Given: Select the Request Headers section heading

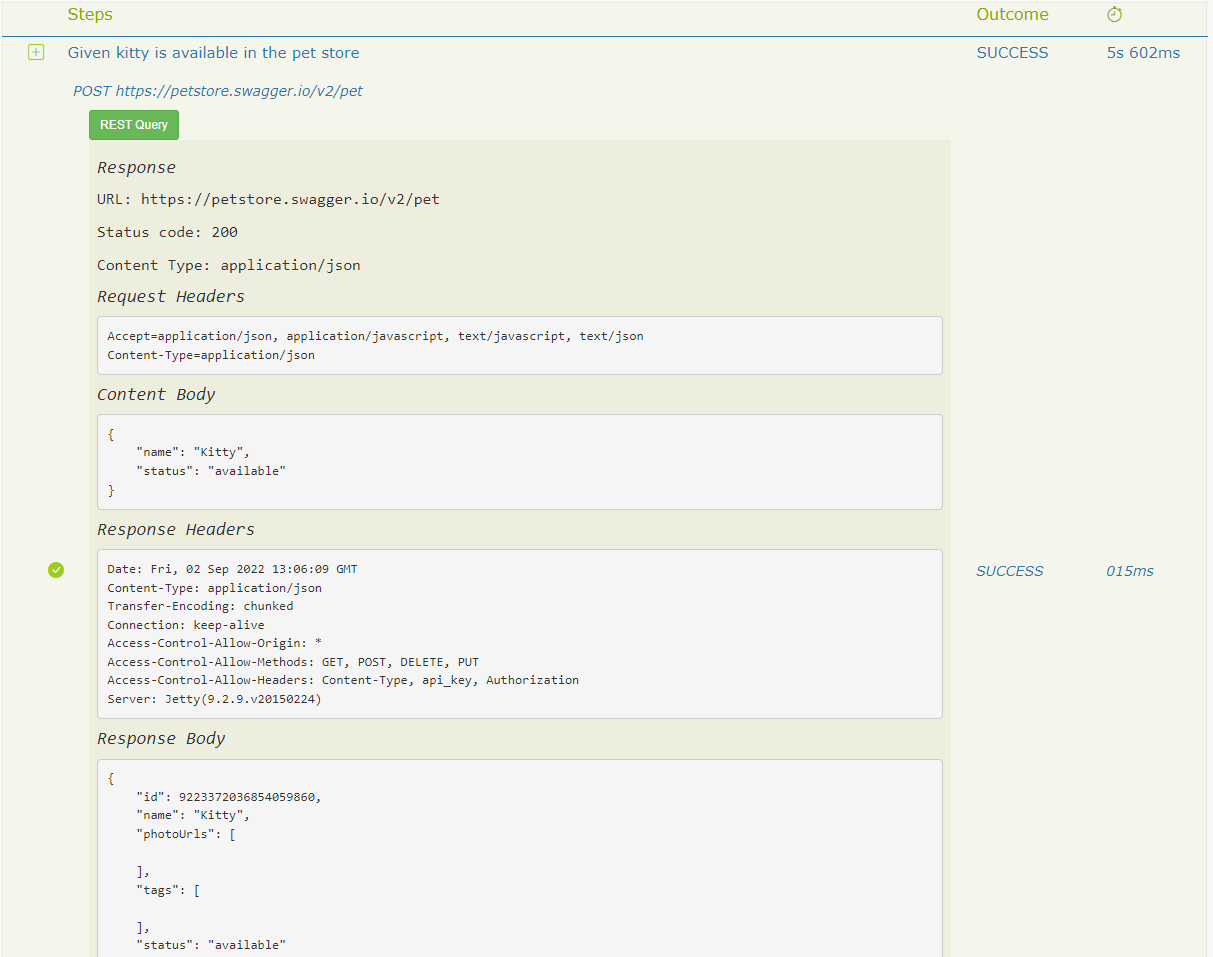Looking at the screenshot, I should (x=169, y=296).
